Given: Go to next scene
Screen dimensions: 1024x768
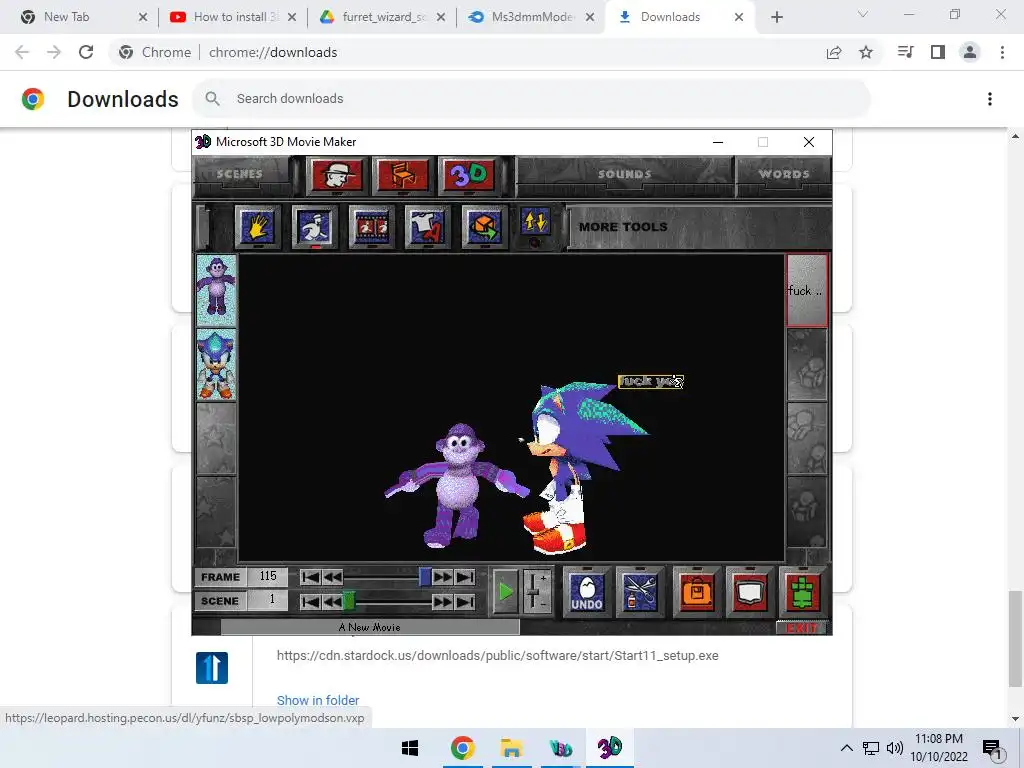Looking at the screenshot, I should pyautogui.click(x=443, y=601).
